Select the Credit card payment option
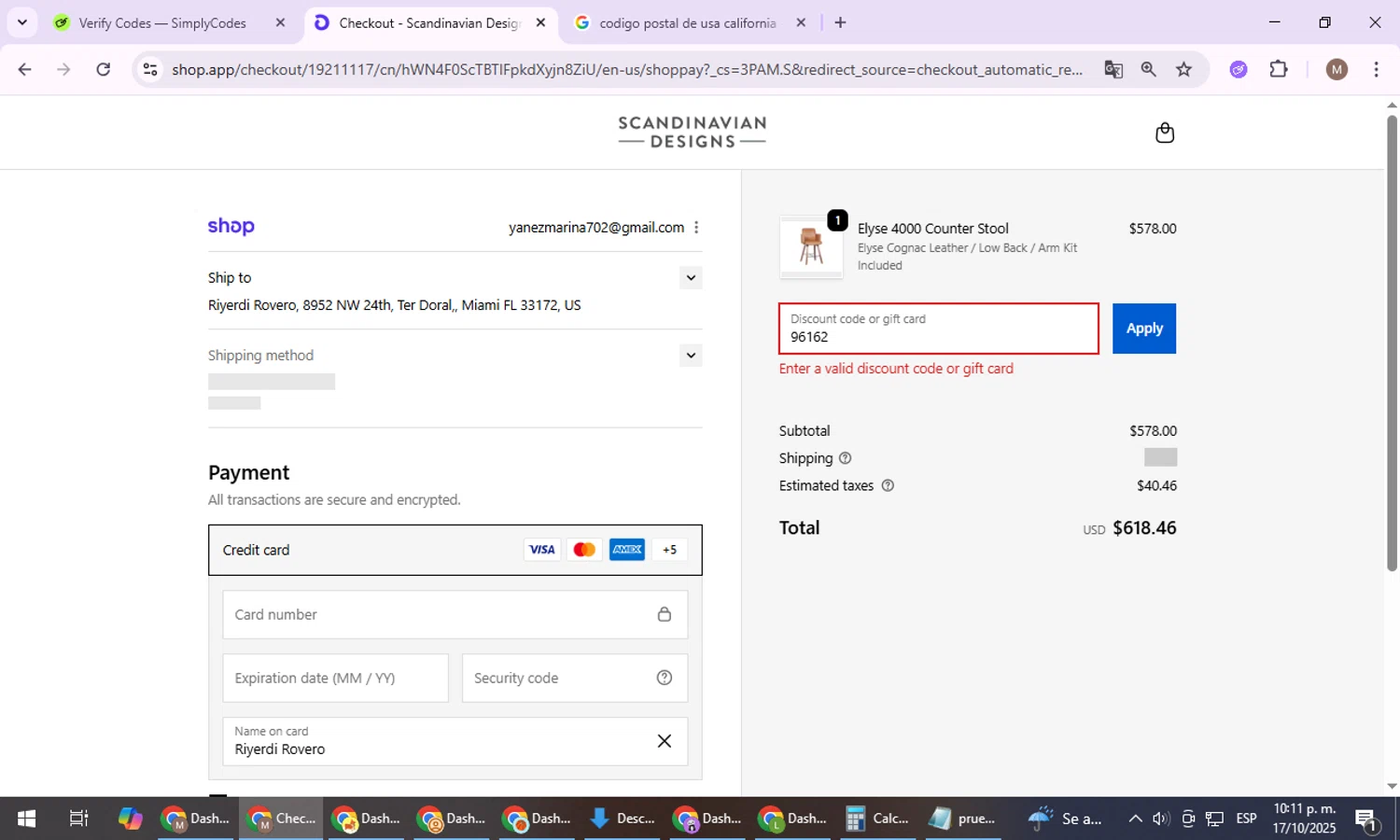Viewport: 1400px width, 840px height. click(x=455, y=550)
